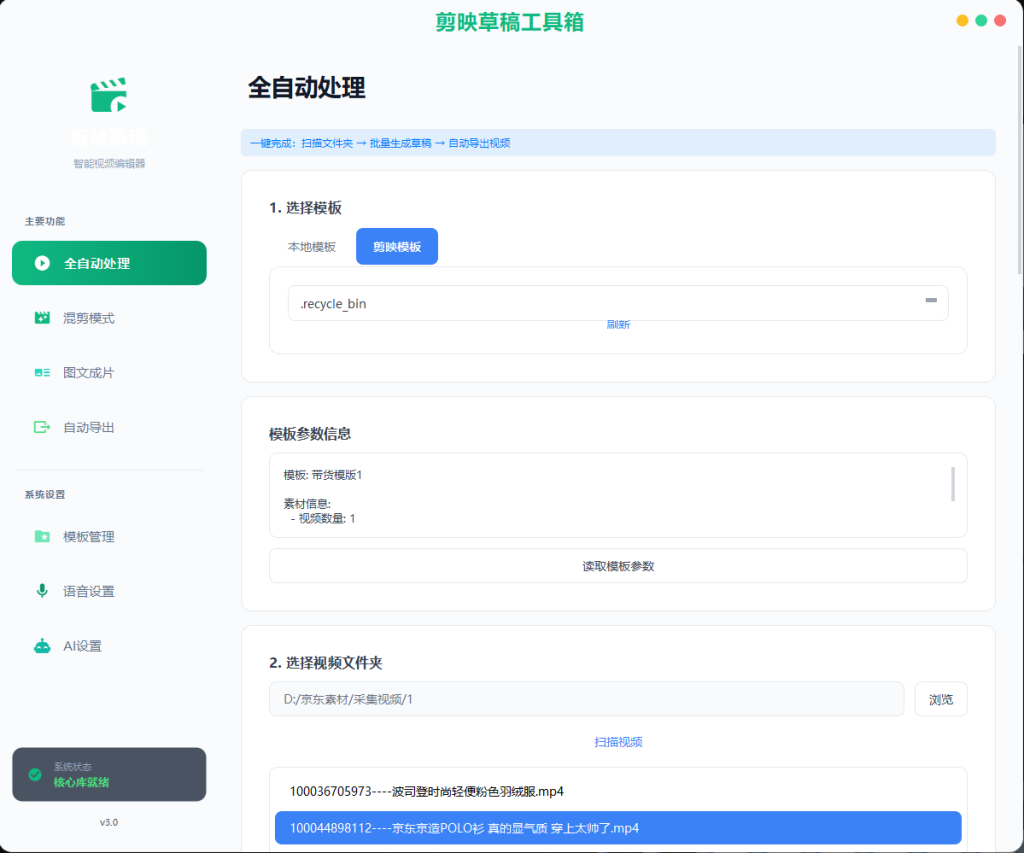Image resolution: width=1024 pixels, height=853 pixels.
Task: Open 语音设置 via its microphone icon
Action: 42,591
